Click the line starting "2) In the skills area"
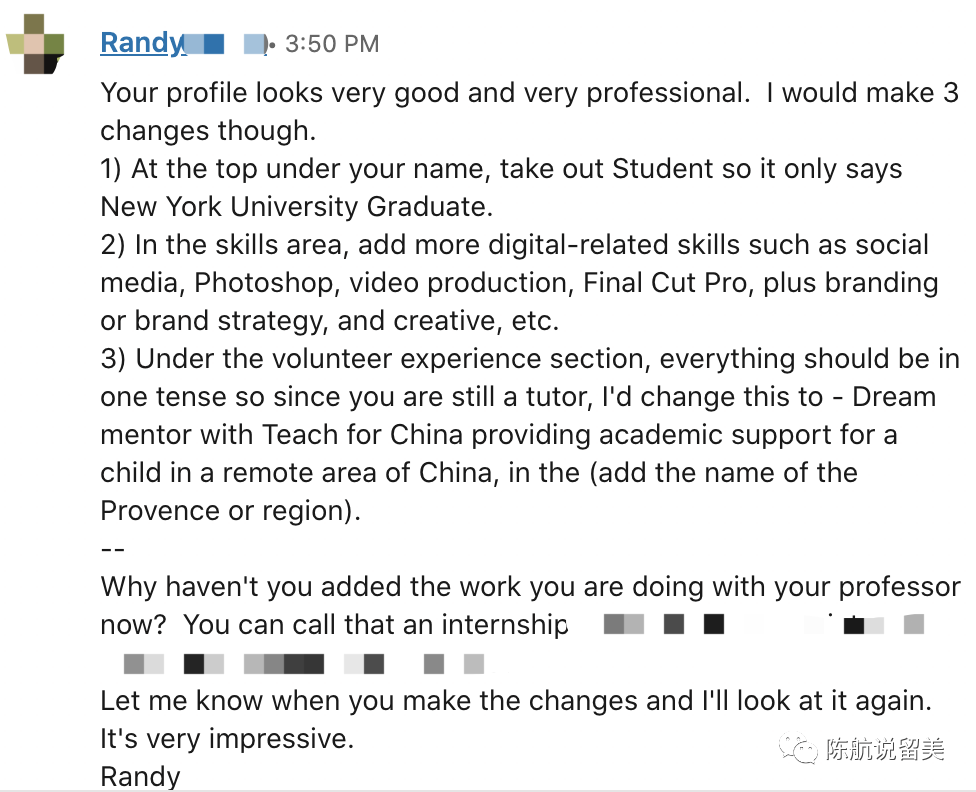Screen dimensions: 976x792 tap(514, 245)
